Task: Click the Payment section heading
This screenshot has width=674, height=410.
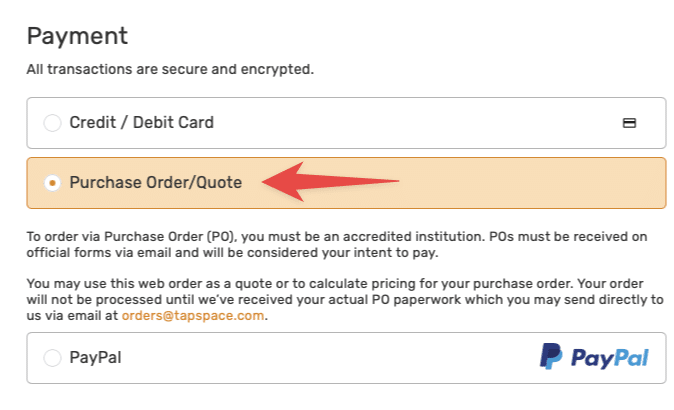Action: pyautogui.click(x=78, y=37)
